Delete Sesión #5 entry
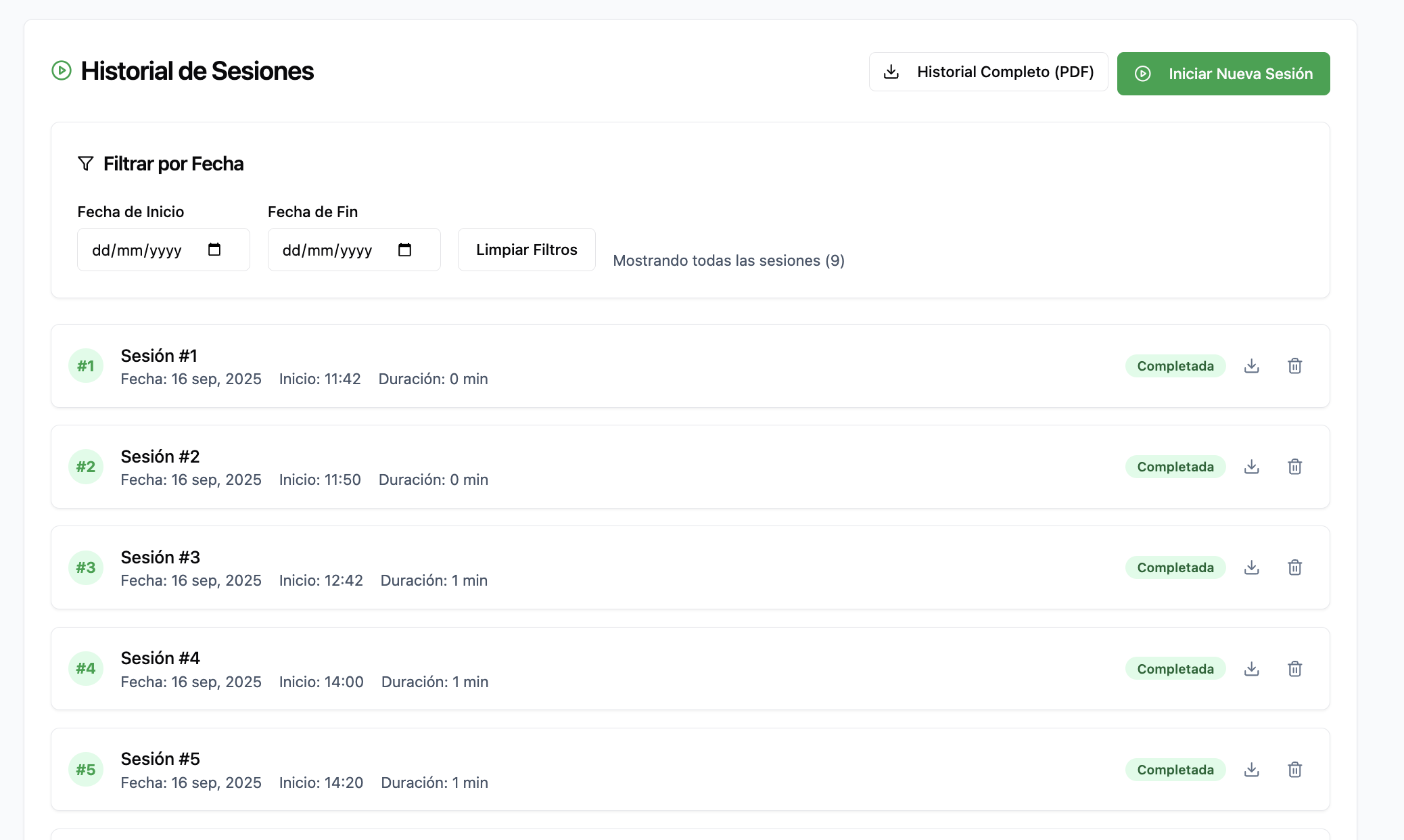1404x840 pixels. pos(1294,770)
